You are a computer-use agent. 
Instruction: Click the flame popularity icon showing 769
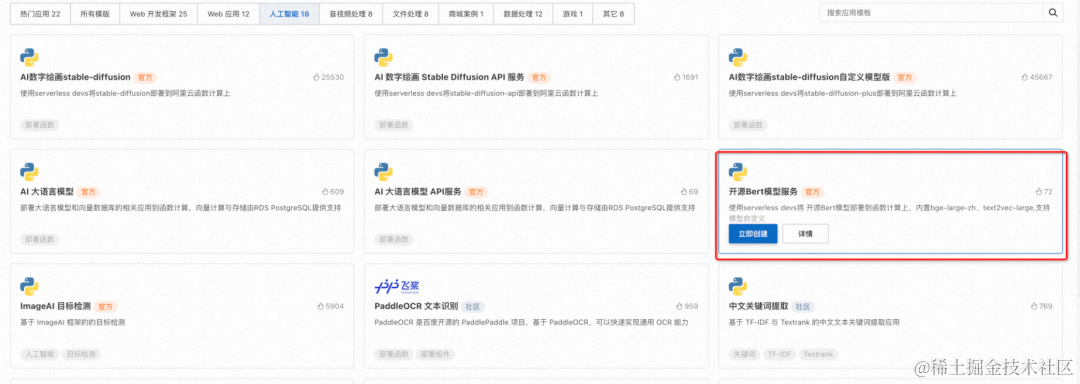1034,306
